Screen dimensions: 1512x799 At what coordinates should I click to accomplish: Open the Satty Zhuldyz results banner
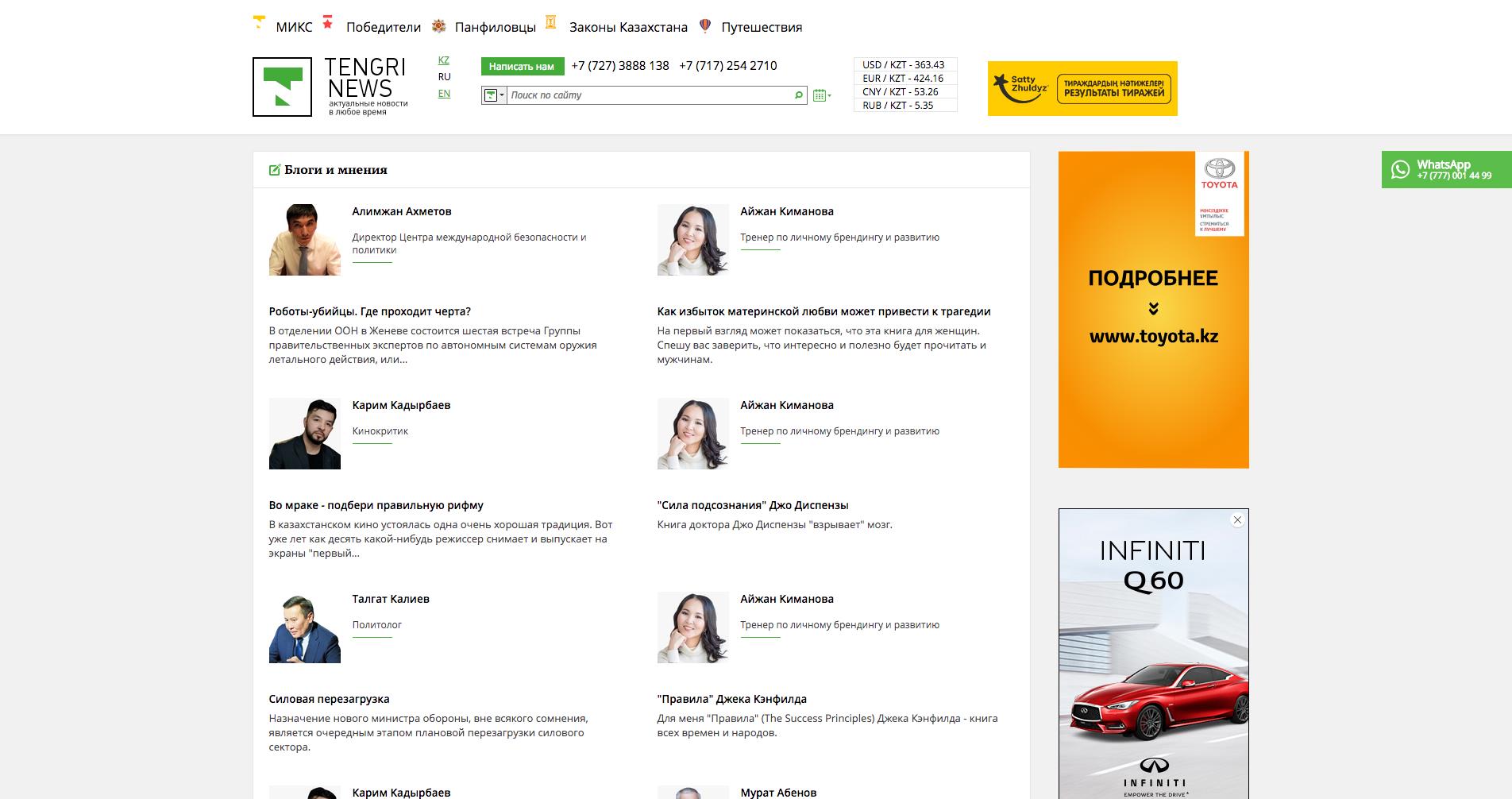[x=1082, y=88]
